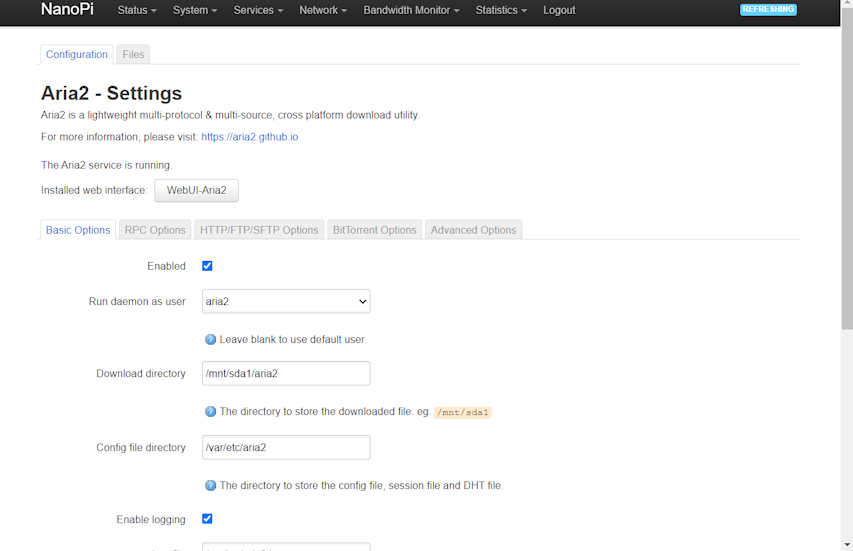Switch to the Advanced Options tab
This screenshot has width=853, height=551.
click(x=473, y=230)
